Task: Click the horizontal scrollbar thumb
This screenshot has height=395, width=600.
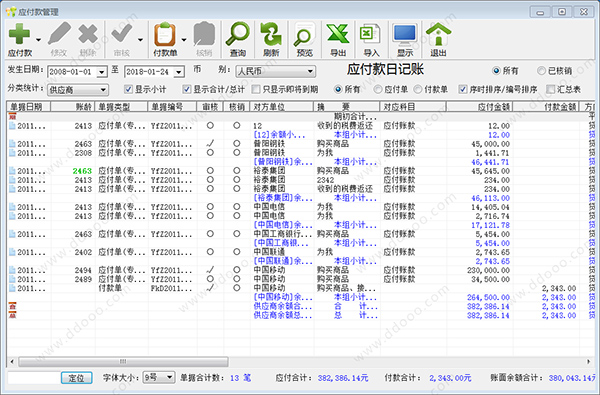Action: tap(123, 361)
